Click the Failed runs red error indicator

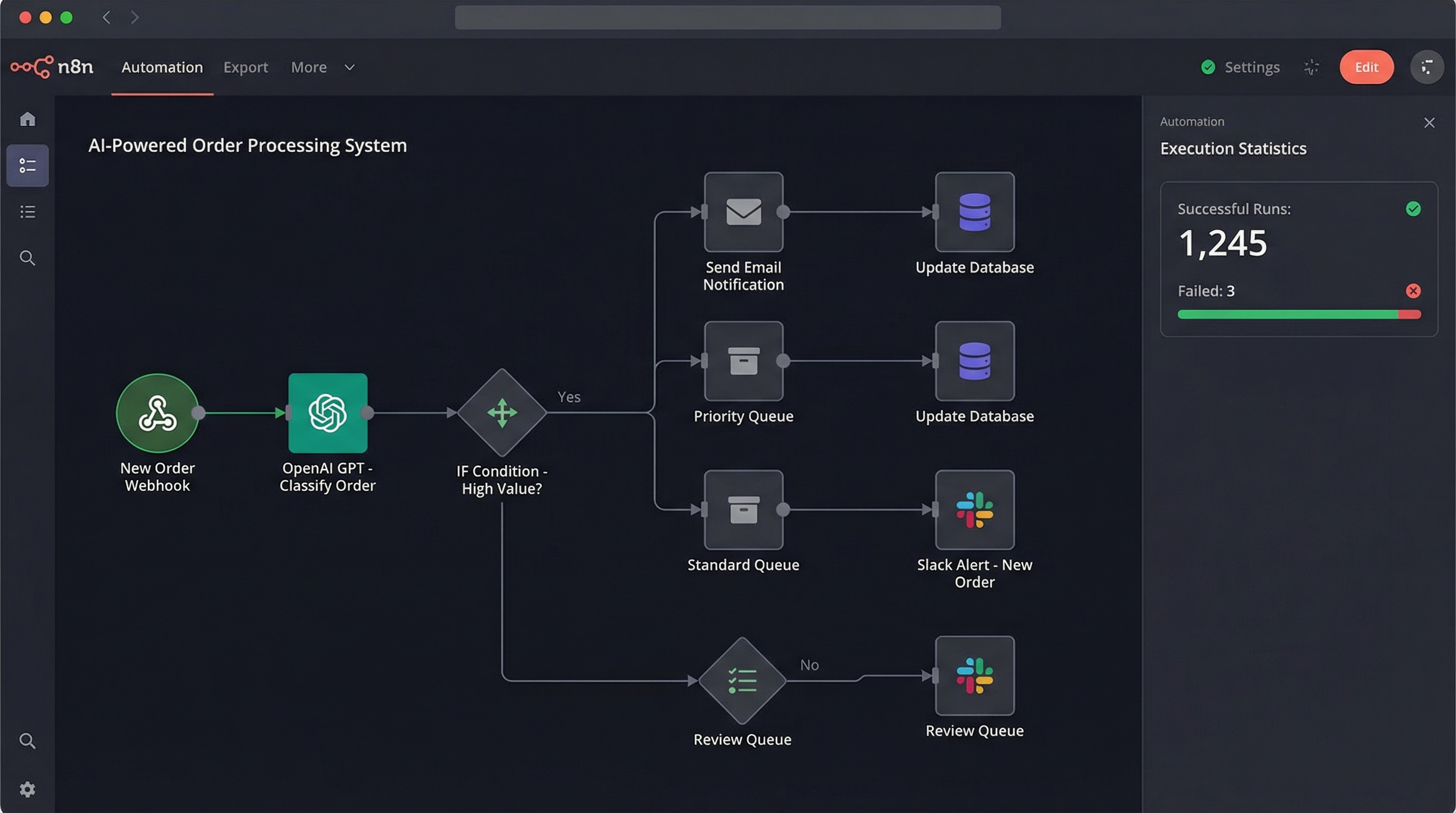(1414, 291)
